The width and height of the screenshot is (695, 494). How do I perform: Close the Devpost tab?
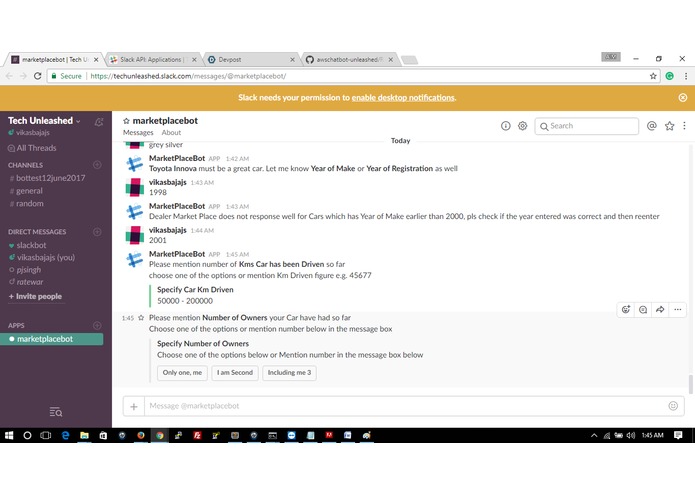(x=292, y=59)
